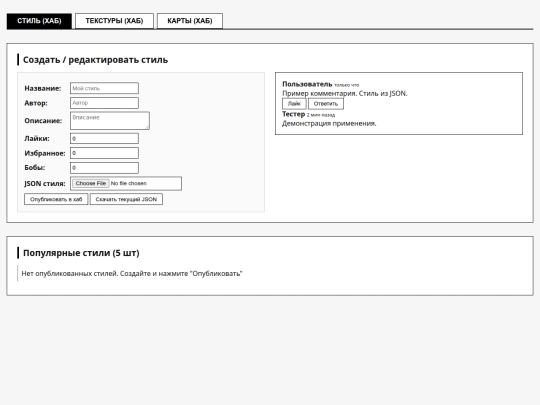Select the Избранное number field
Screen dimensions: 540x405
click(104, 153)
